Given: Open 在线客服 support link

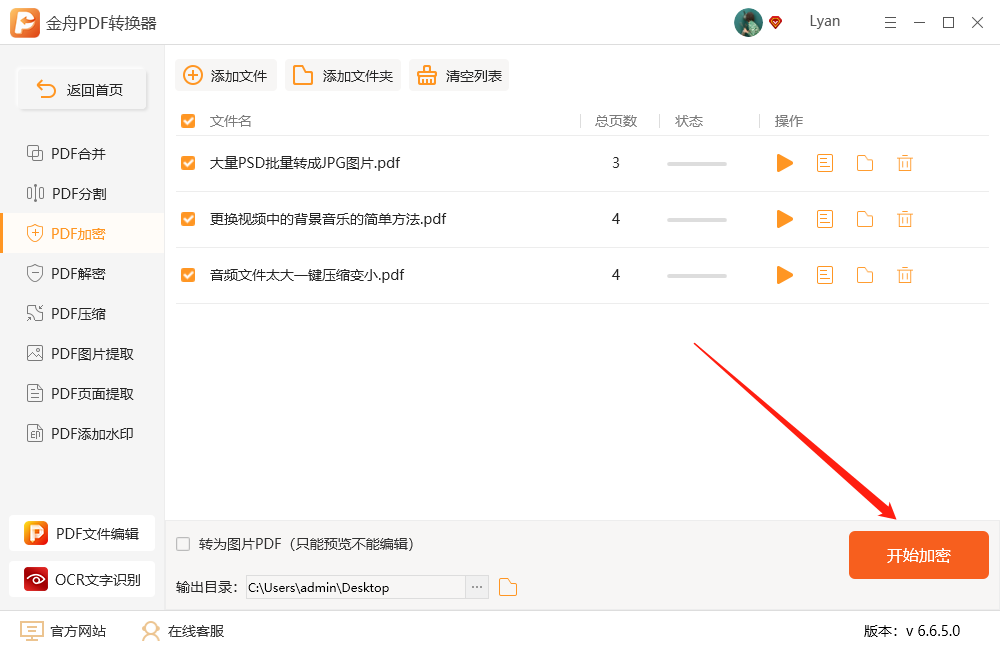Looking at the screenshot, I should pos(182,631).
